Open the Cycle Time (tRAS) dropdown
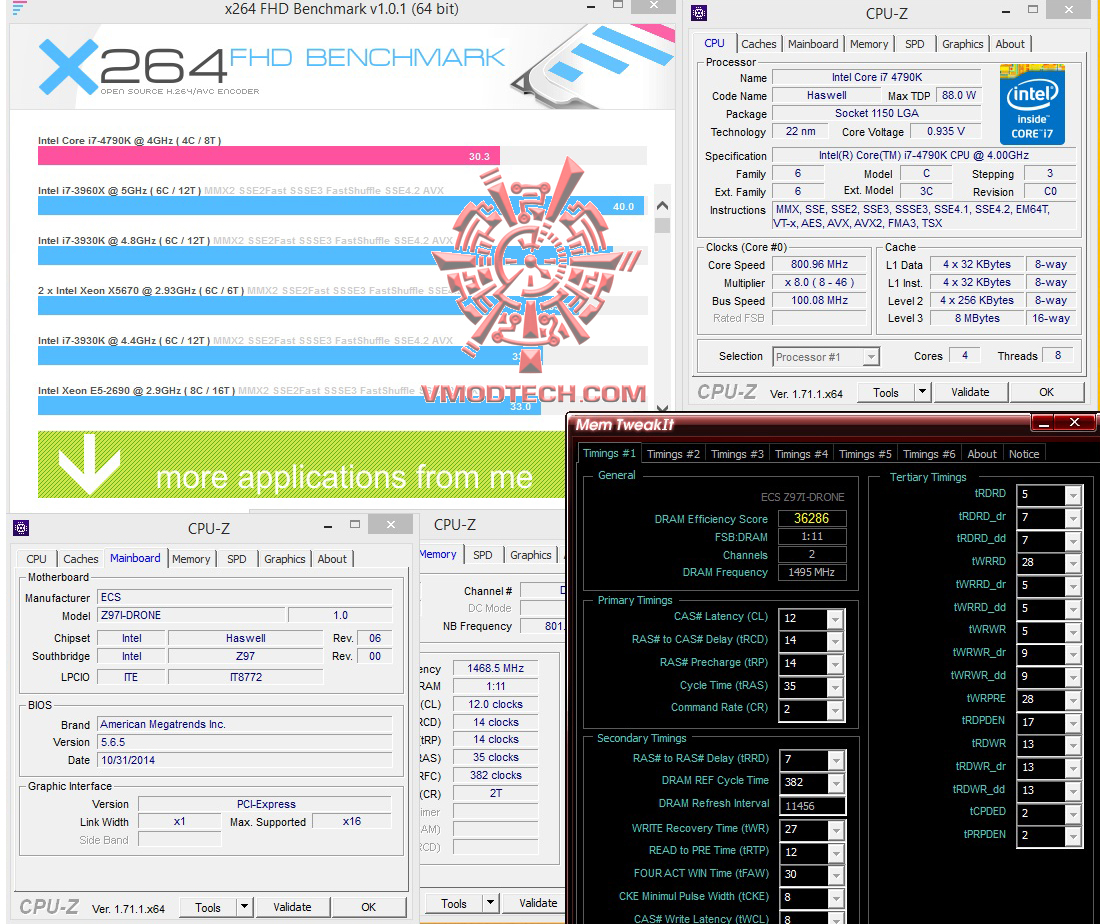Screen dimensions: 1100x924 (x=835, y=687)
